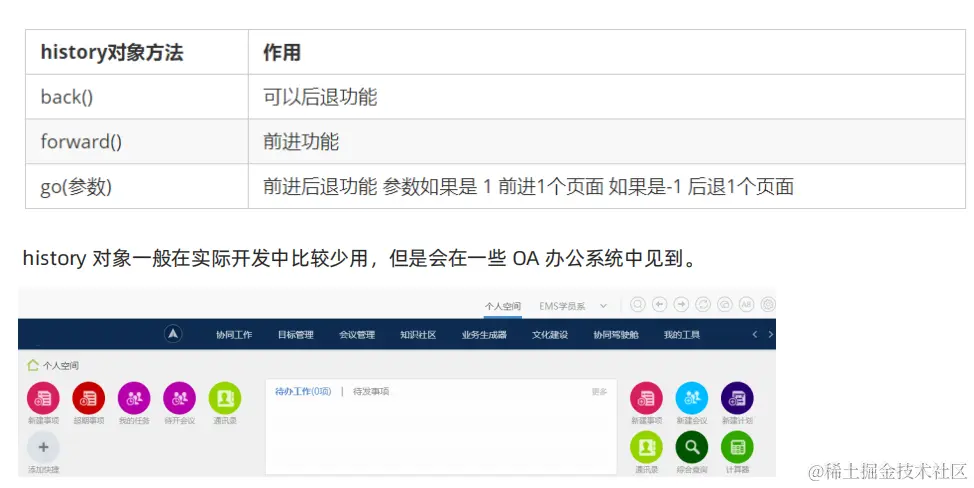Open the green 通讯录 icon beside 待开会议

coord(225,398)
